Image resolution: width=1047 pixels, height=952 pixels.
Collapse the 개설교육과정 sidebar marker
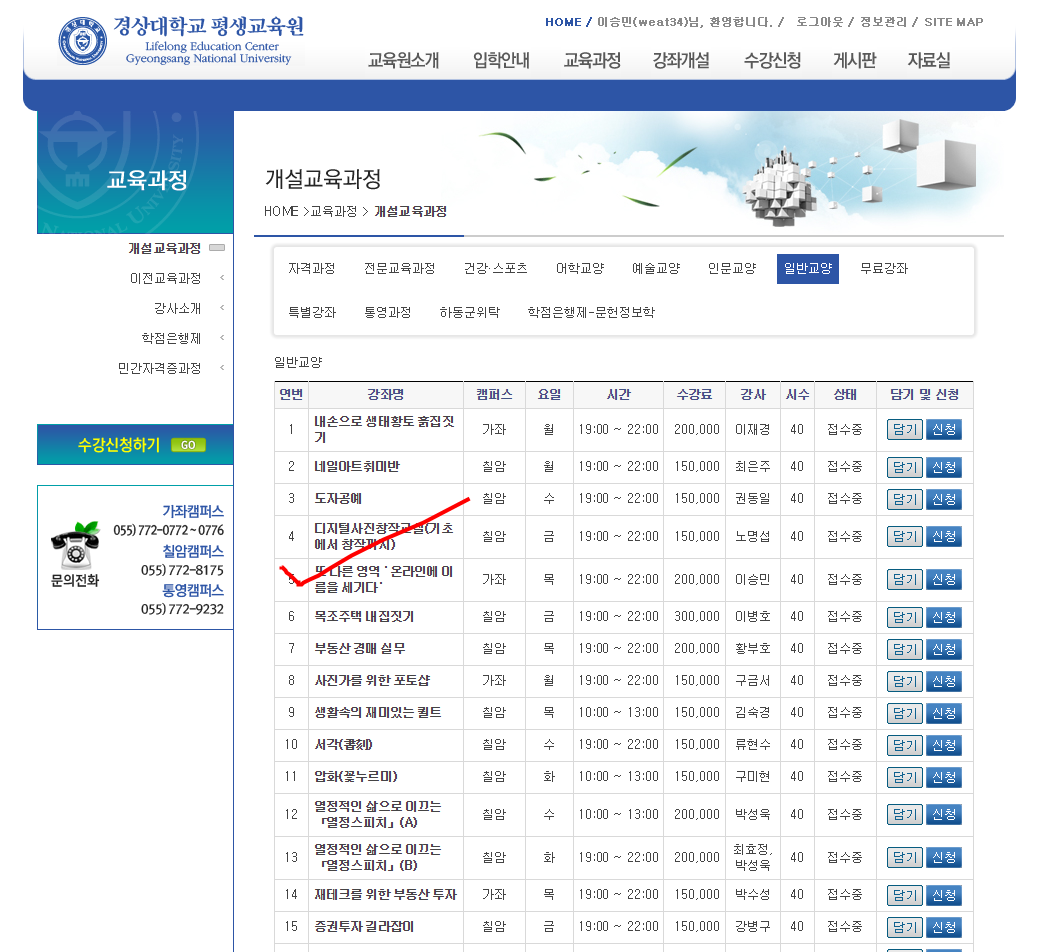point(217,248)
